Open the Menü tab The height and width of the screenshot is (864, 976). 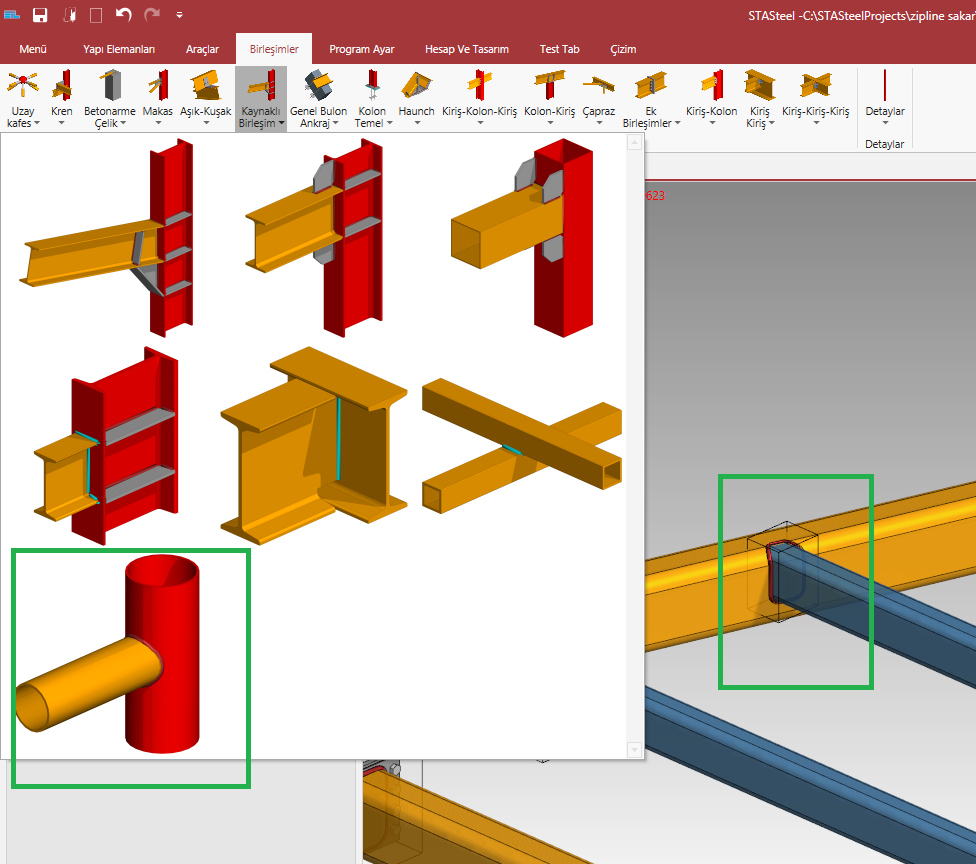(33, 49)
